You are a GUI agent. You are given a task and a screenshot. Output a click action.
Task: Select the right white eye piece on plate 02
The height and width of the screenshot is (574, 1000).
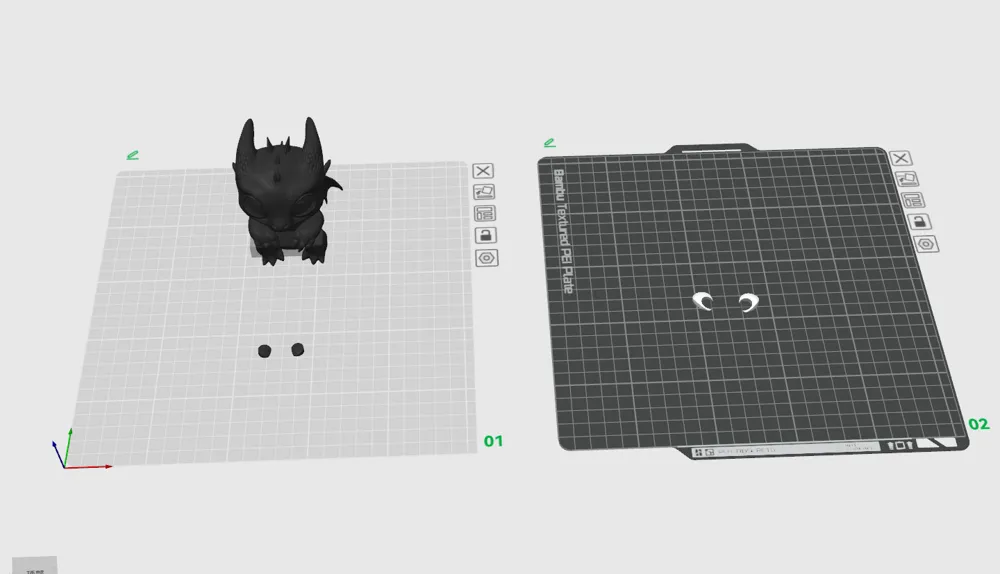pos(748,302)
